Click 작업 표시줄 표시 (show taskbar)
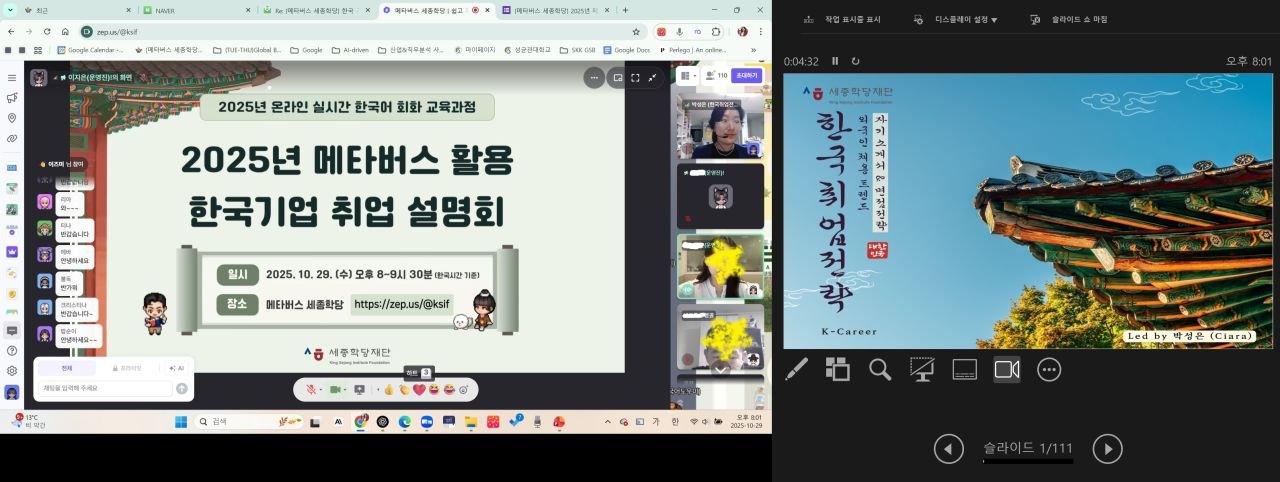Image resolution: width=1280 pixels, height=482 pixels. point(840,19)
